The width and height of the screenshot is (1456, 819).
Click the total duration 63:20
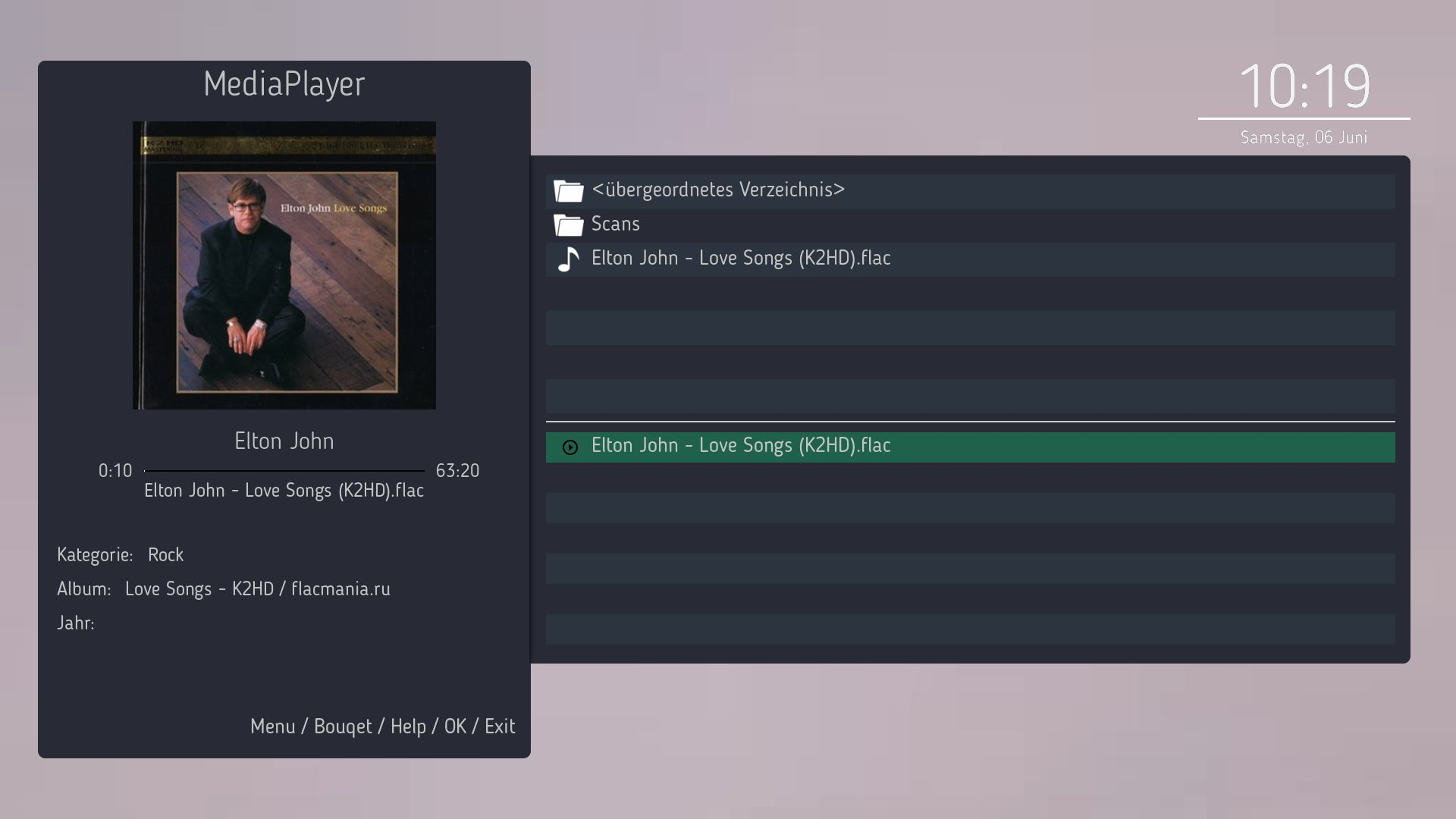coord(457,471)
